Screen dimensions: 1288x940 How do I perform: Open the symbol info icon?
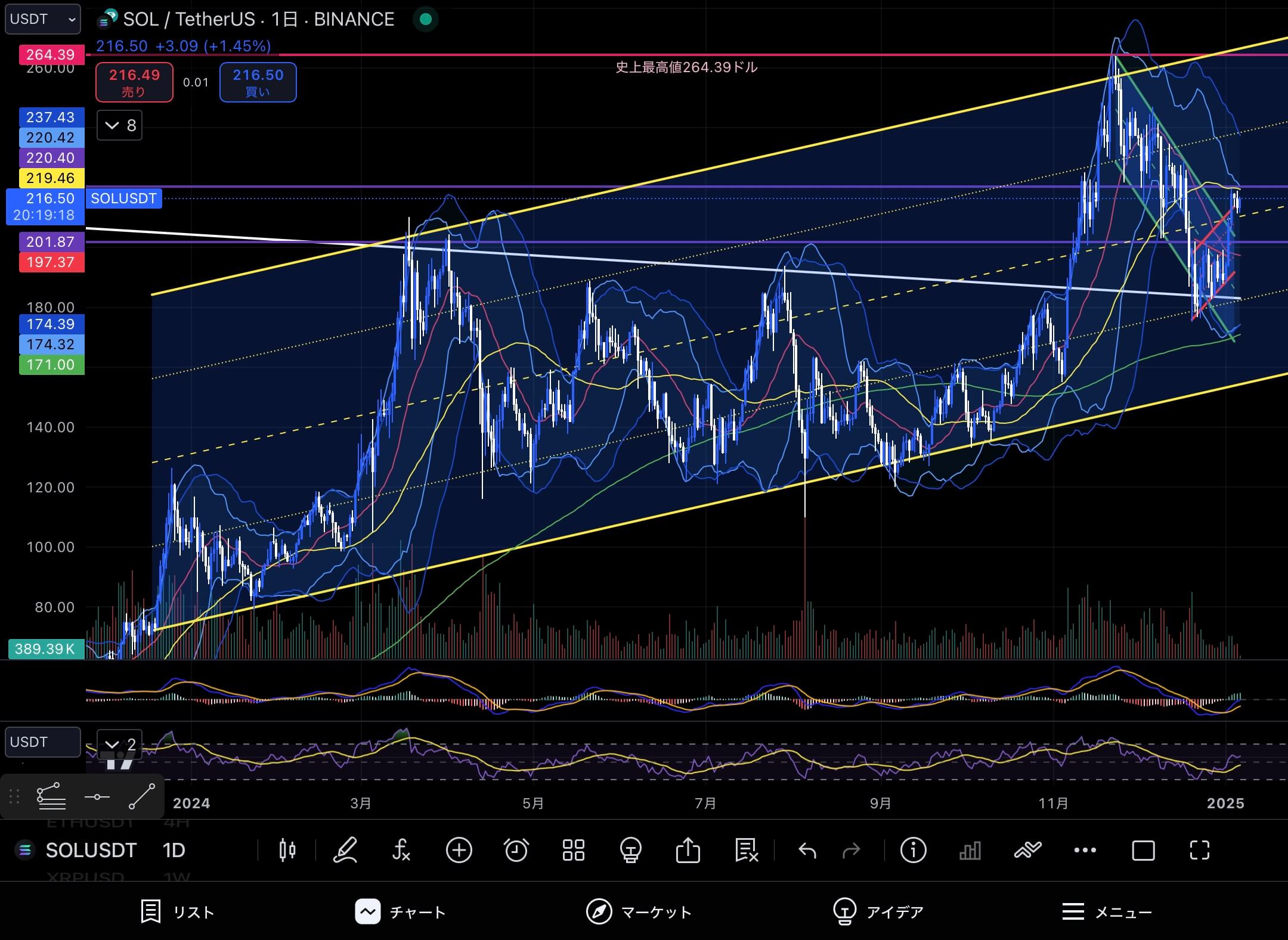point(913,850)
